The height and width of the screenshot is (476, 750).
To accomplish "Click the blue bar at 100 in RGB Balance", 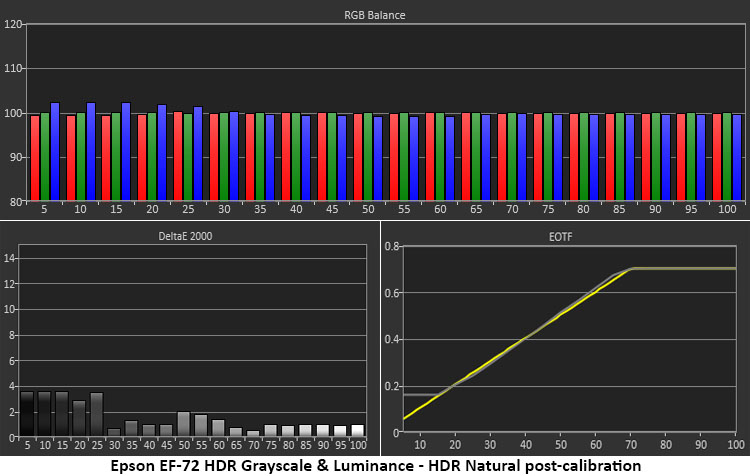I will (737, 157).
